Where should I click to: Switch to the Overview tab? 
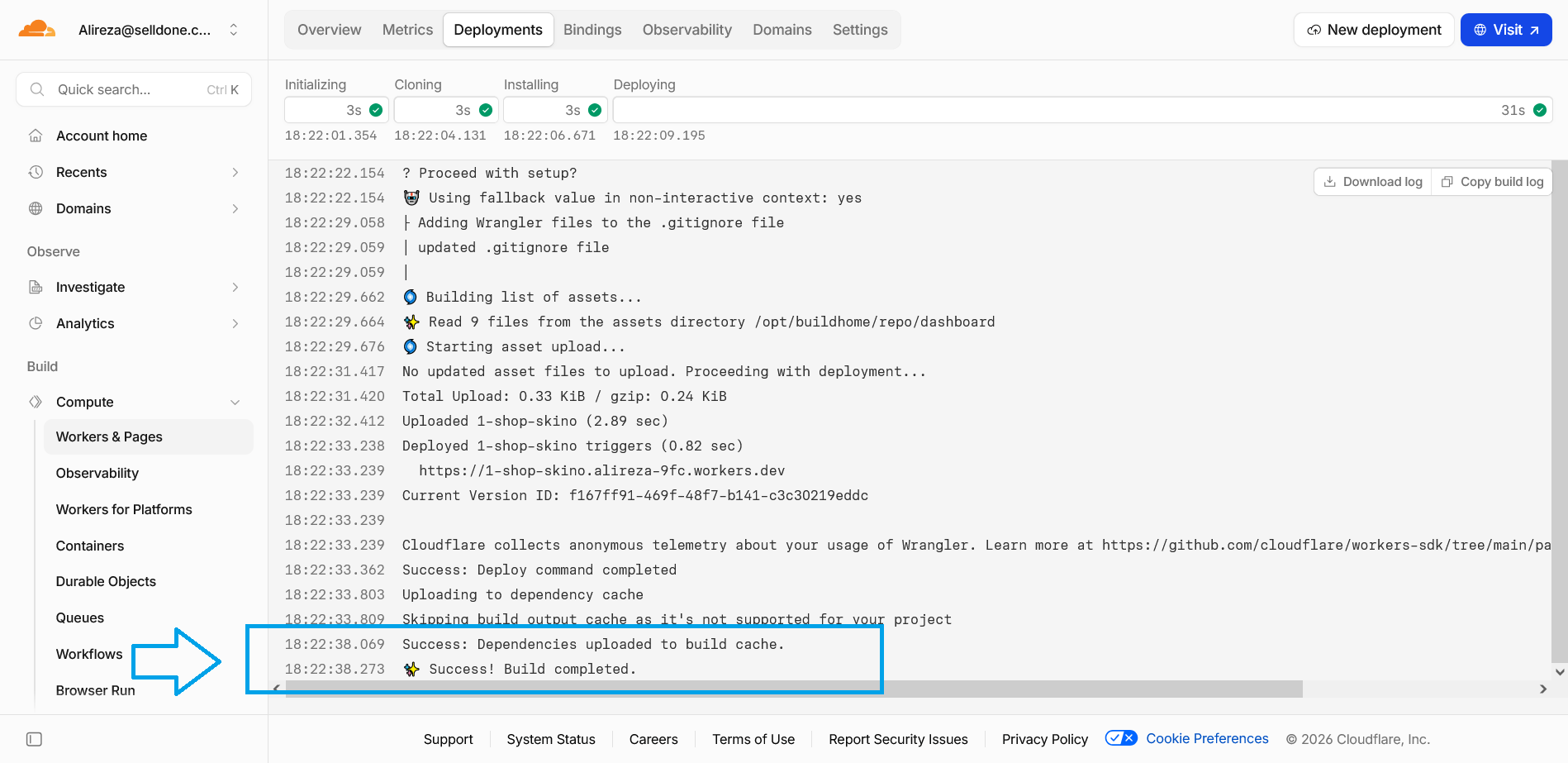point(329,30)
